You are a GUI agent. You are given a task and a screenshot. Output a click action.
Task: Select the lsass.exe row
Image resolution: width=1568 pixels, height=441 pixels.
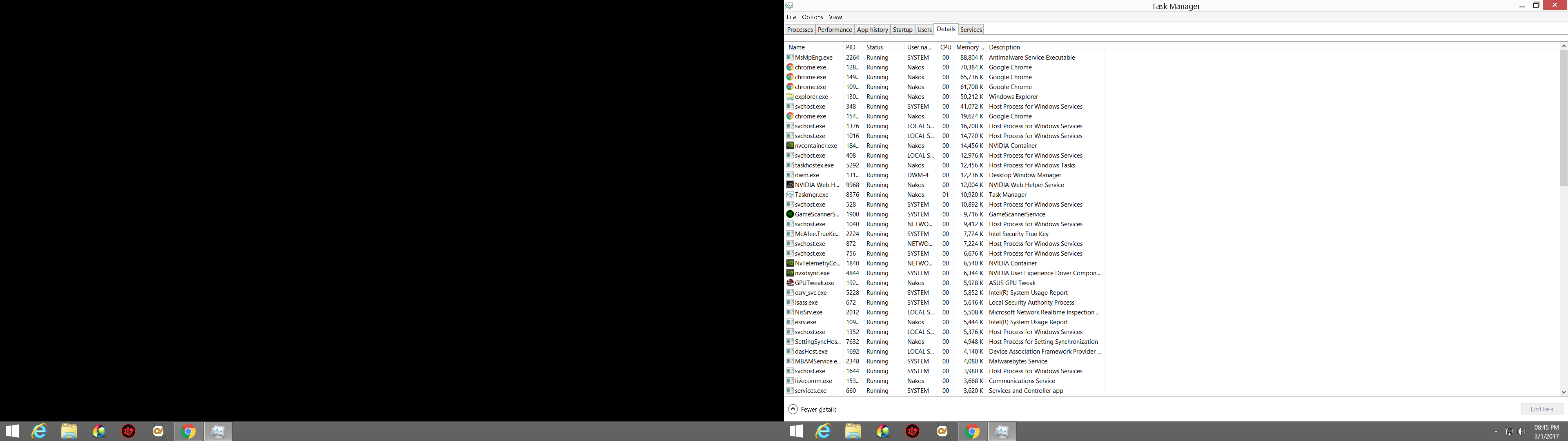coord(944,302)
